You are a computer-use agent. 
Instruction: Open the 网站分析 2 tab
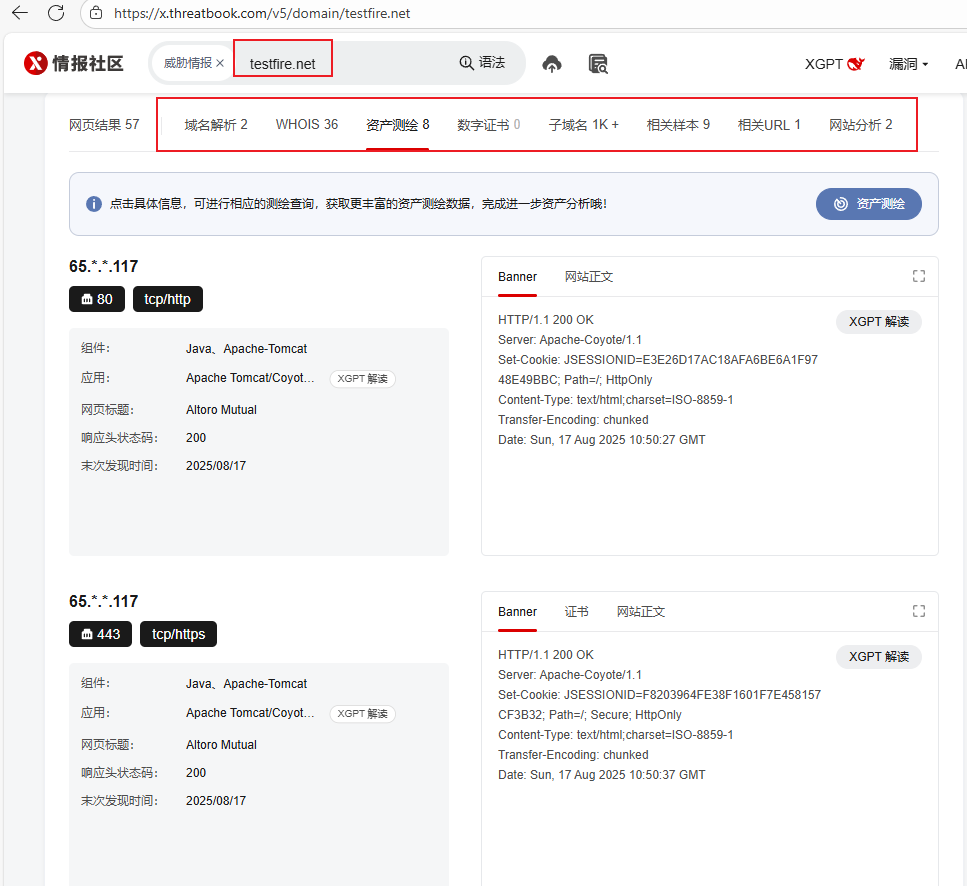[x=860, y=125]
